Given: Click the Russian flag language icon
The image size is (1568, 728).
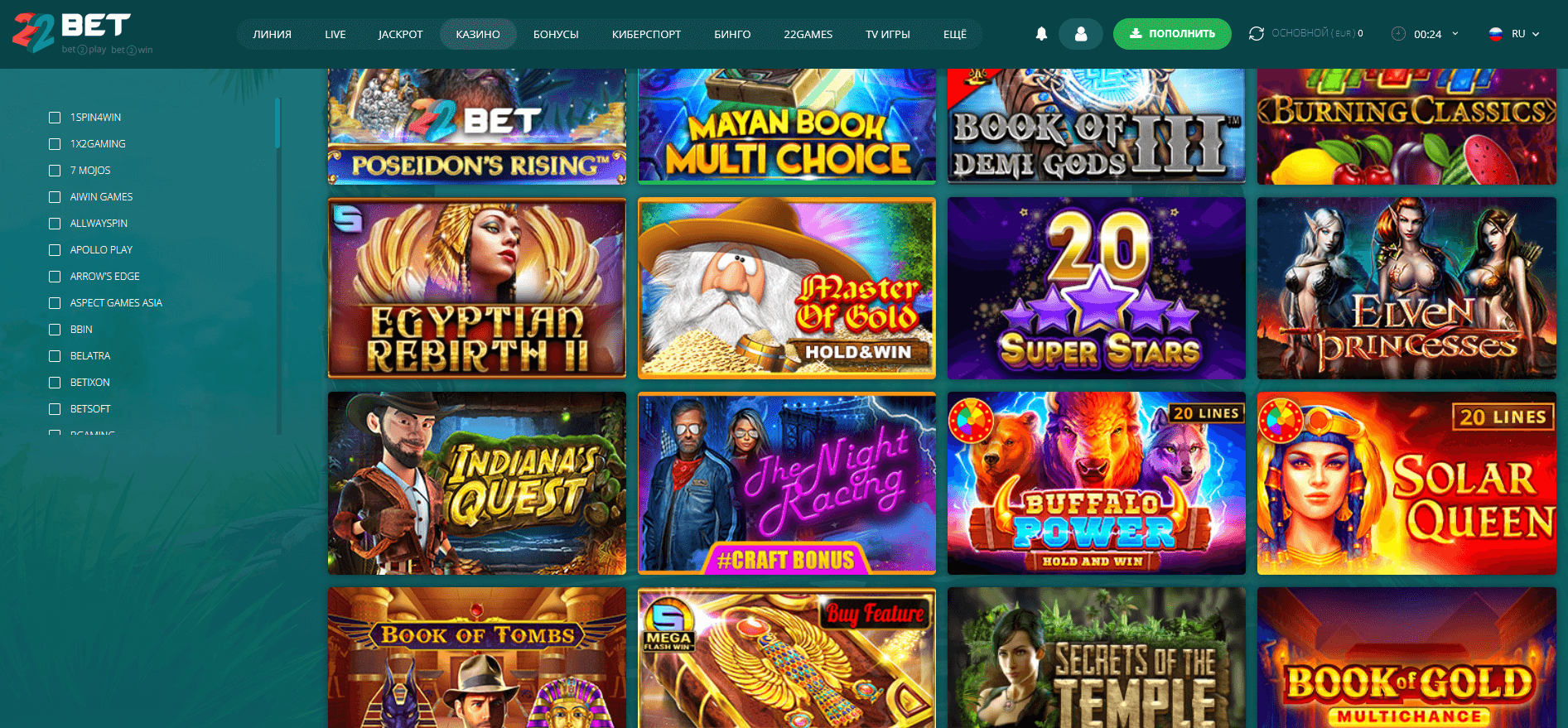Looking at the screenshot, I should pos(1495,34).
